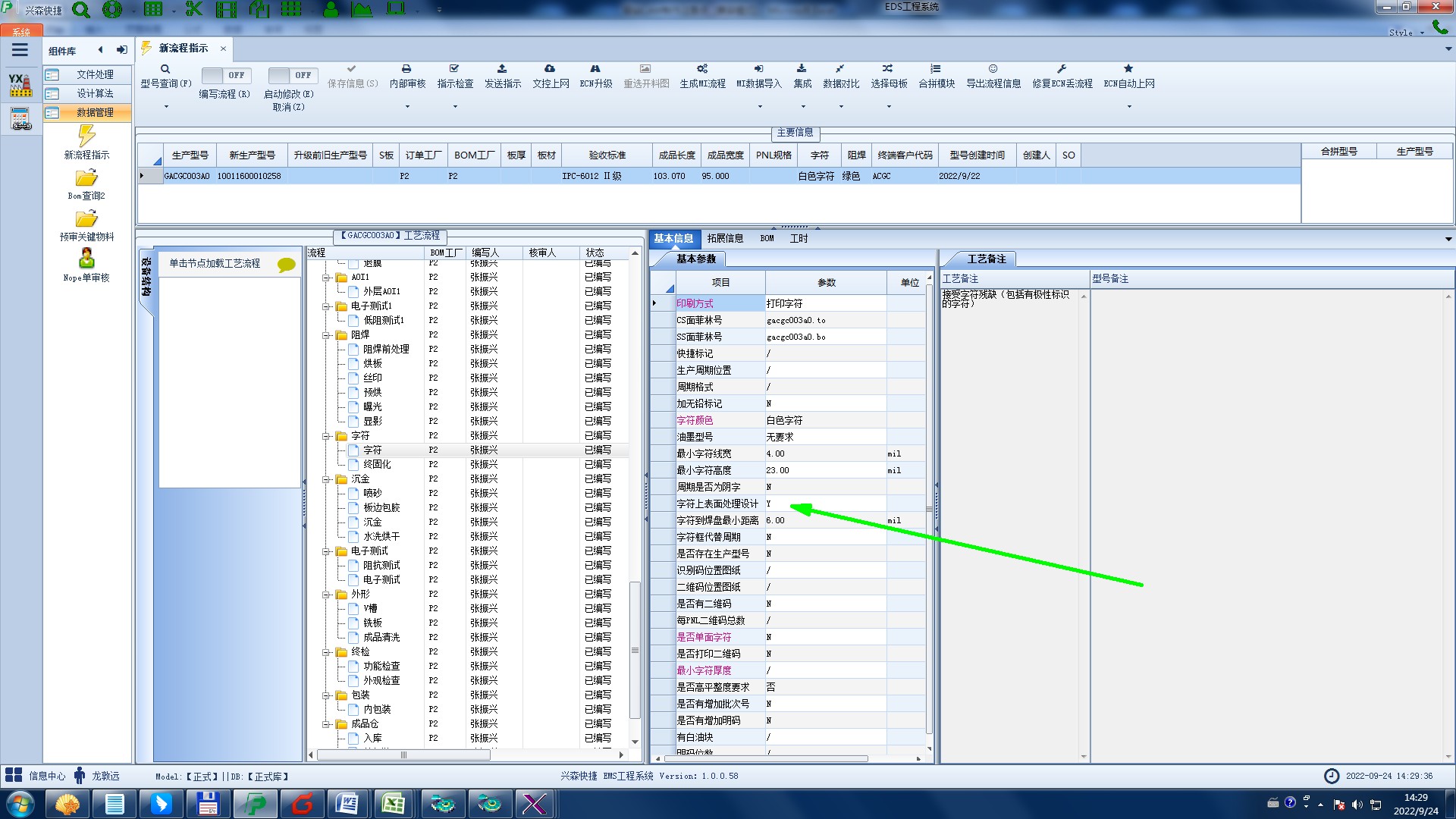Collapse the 阻焊 tree folder
Image resolution: width=1456 pixels, height=819 pixels.
tap(326, 335)
